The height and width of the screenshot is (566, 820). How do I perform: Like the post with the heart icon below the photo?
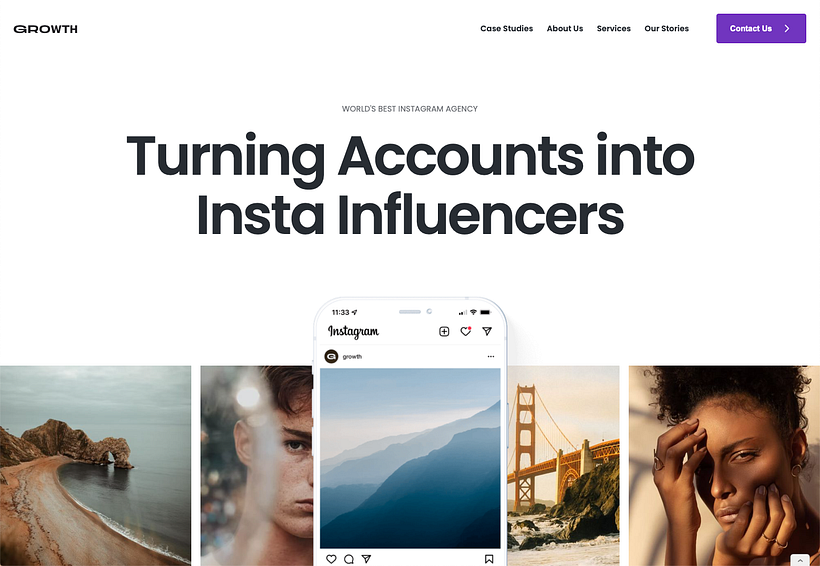pos(331,559)
